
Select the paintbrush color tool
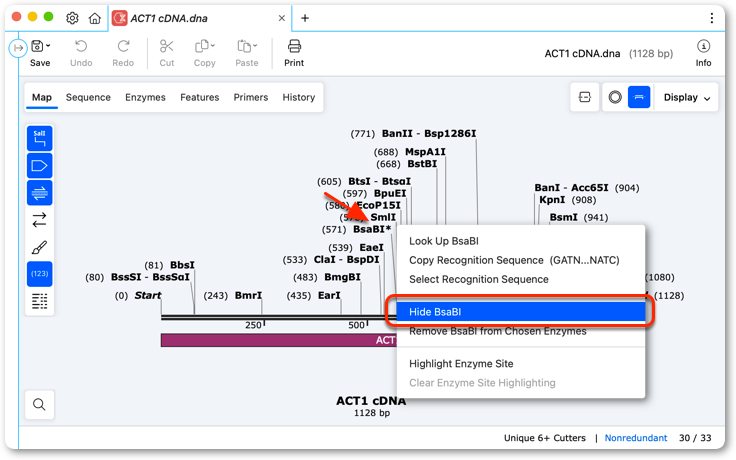tap(39, 247)
